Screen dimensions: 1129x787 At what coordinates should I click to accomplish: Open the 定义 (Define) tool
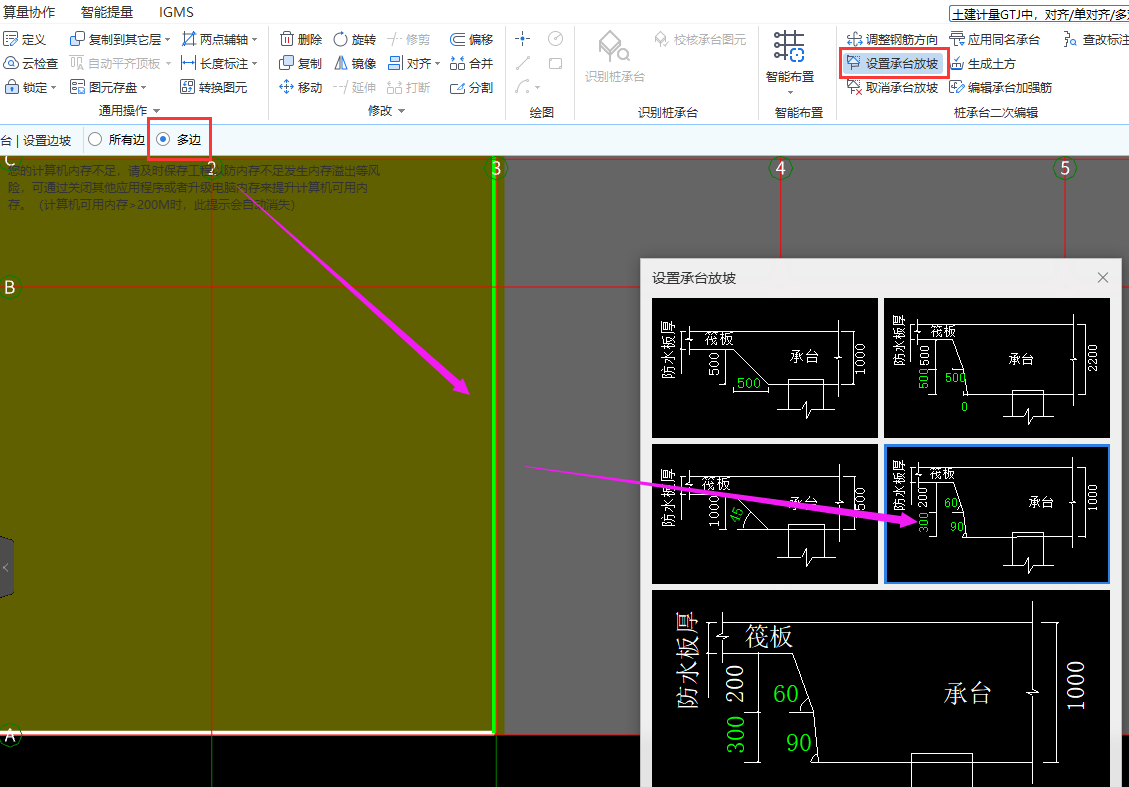click(x=24, y=40)
